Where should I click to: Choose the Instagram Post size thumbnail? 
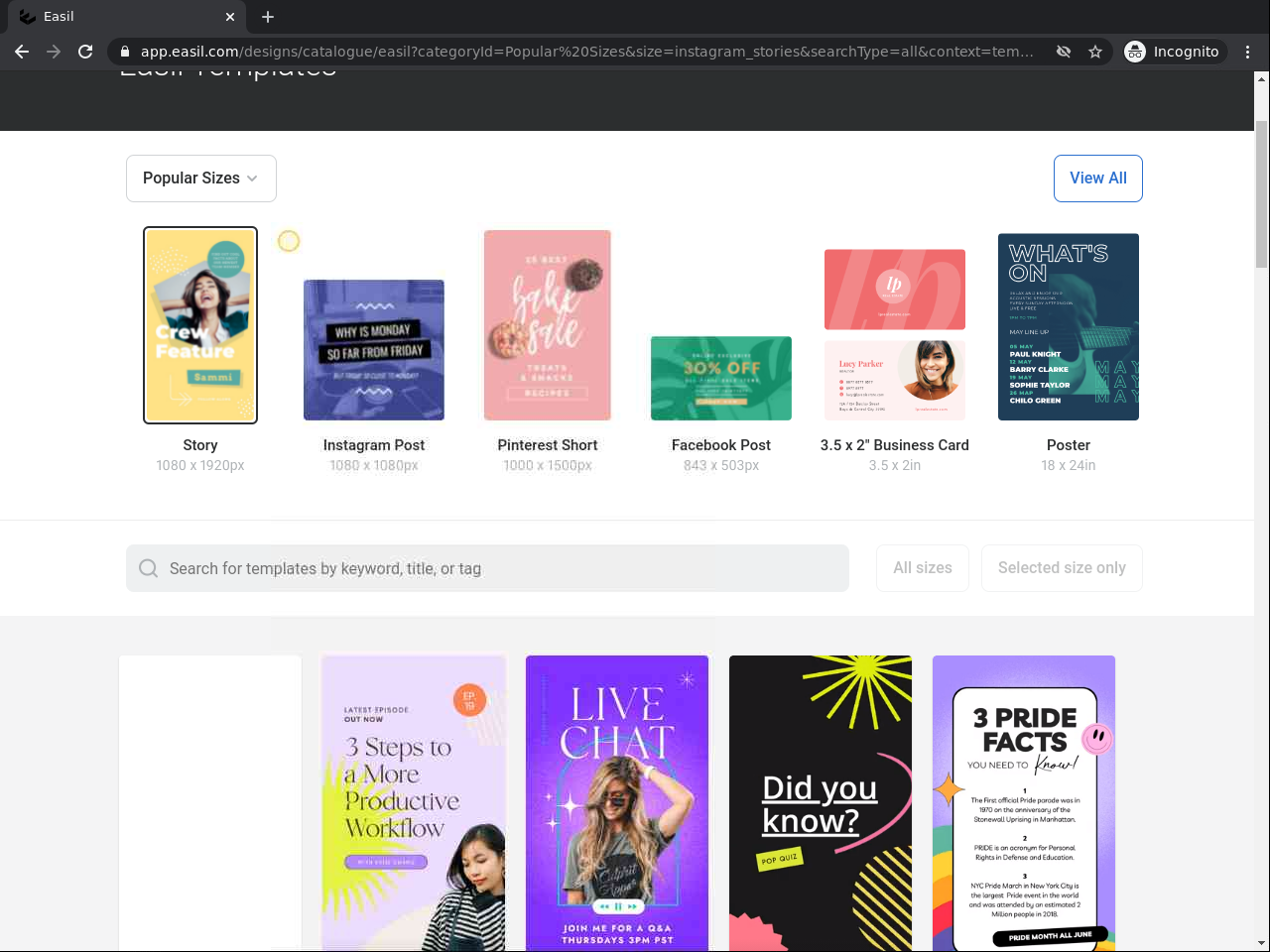pyautogui.click(x=374, y=350)
